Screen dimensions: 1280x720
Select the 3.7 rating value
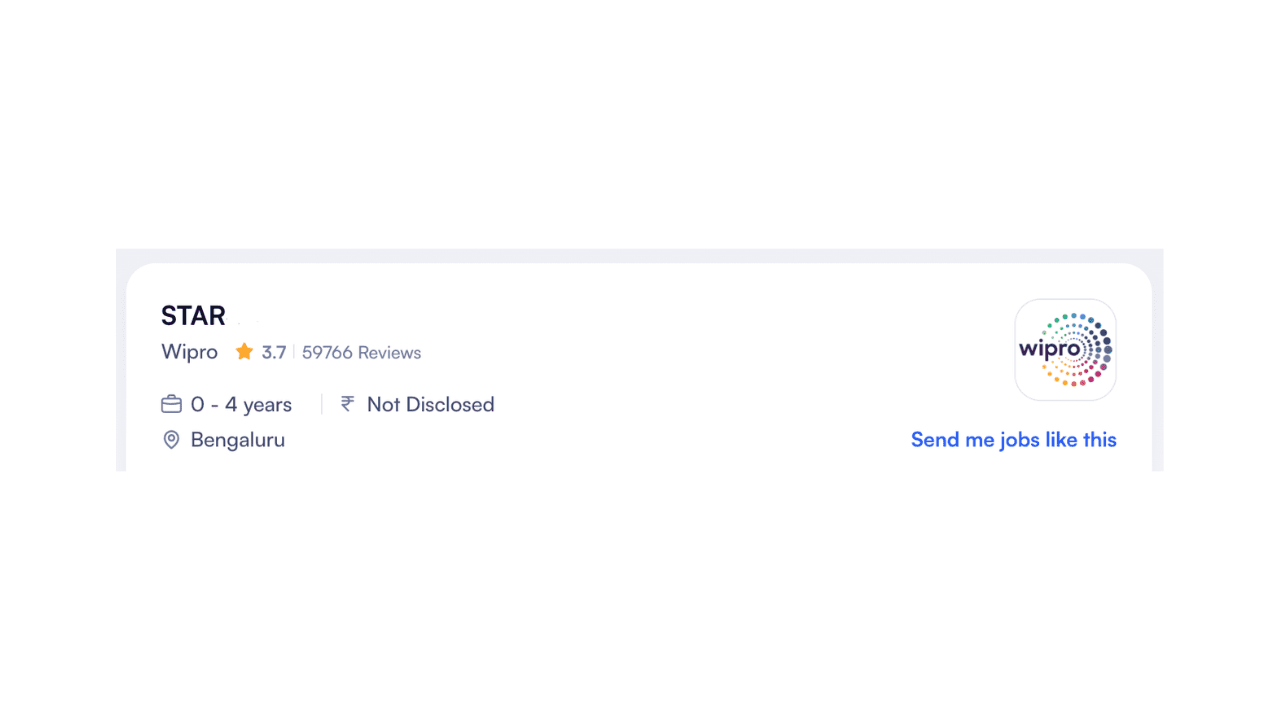click(274, 352)
